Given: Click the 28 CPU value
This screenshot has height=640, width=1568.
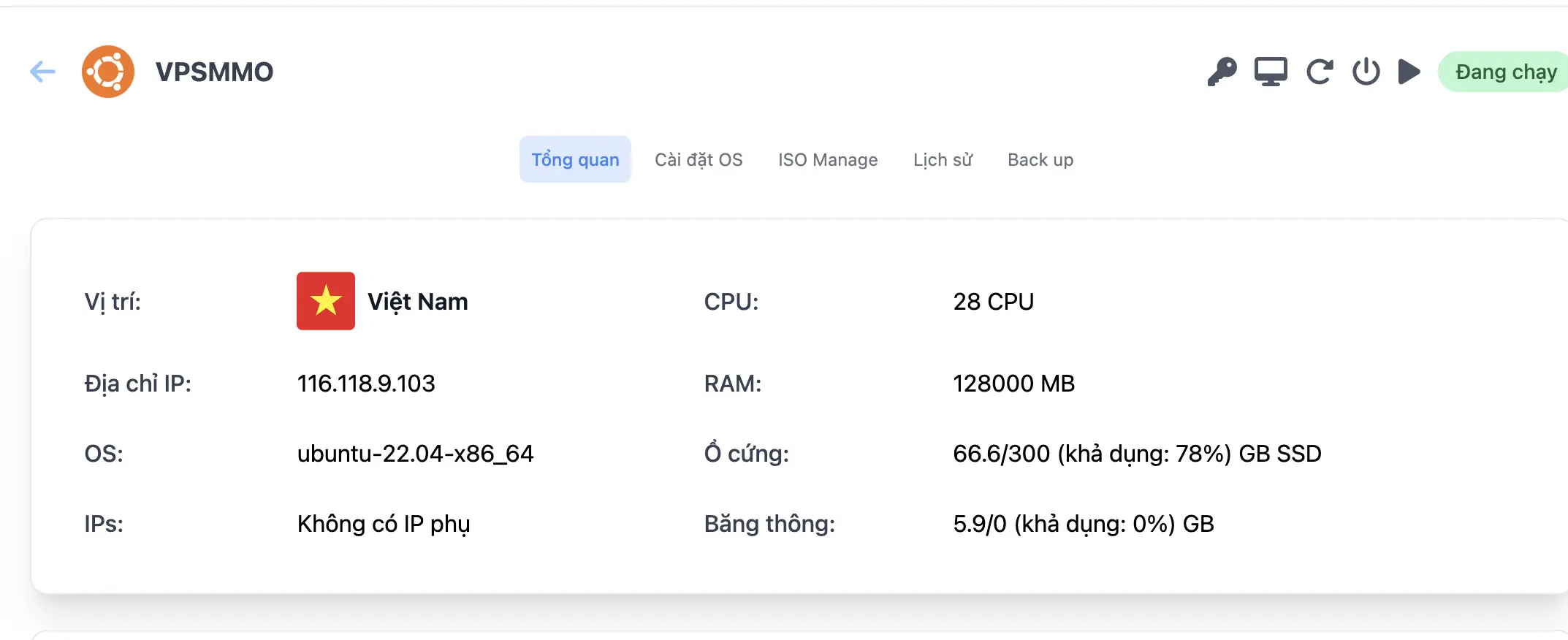Looking at the screenshot, I should (x=993, y=301).
